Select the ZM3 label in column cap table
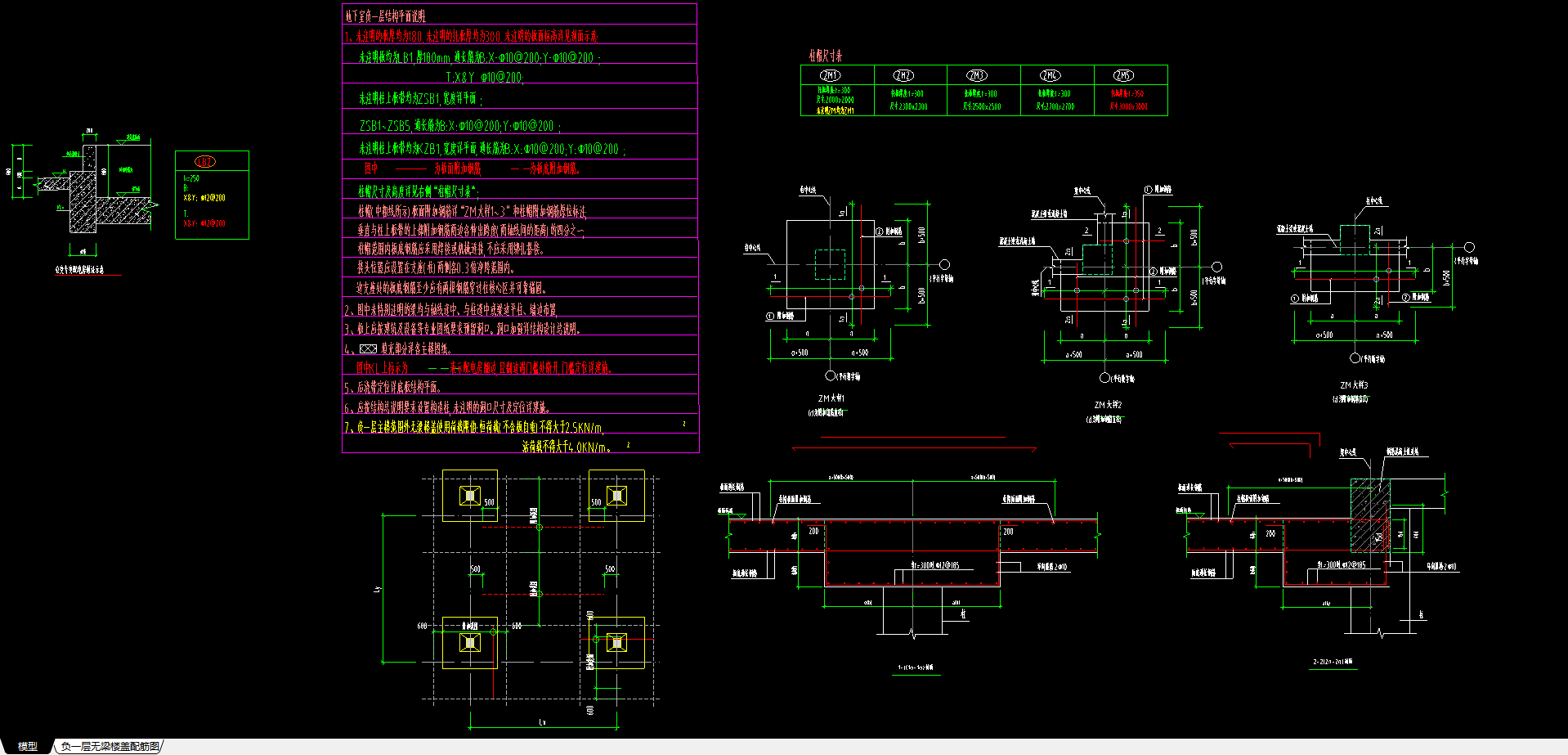The image size is (1568, 755). click(x=977, y=75)
